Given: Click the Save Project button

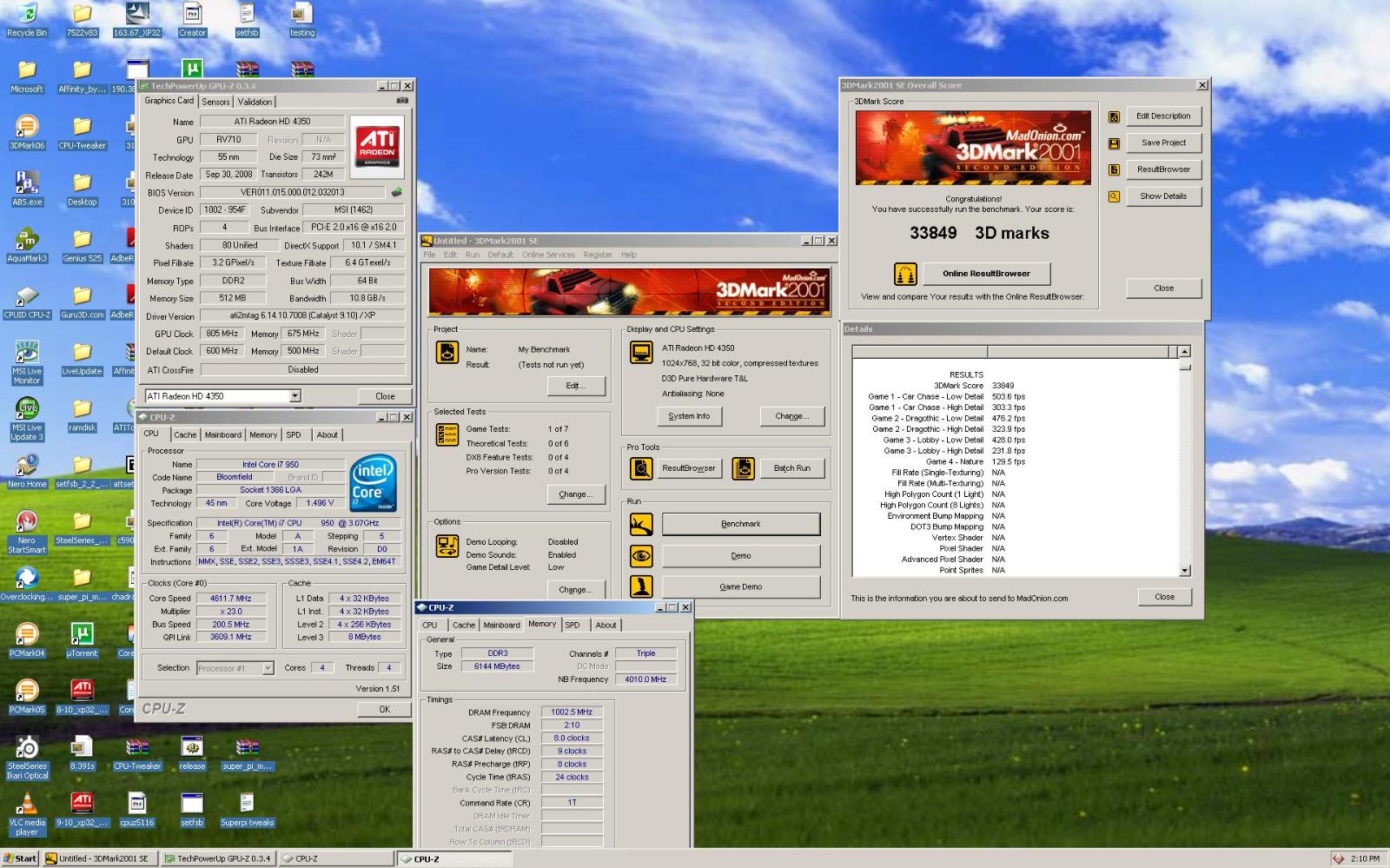Looking at the screenshot, I should [x=1163, y=142].
